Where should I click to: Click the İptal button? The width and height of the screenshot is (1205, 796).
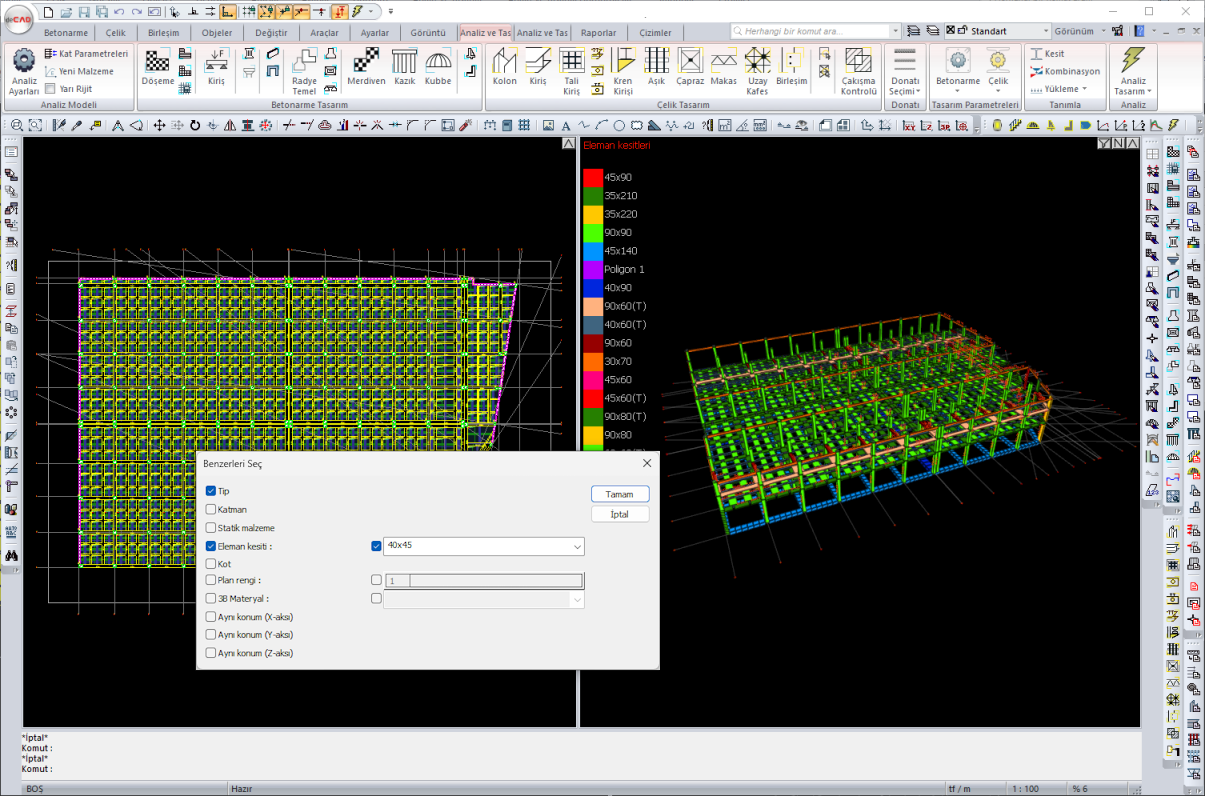(620, 514)
